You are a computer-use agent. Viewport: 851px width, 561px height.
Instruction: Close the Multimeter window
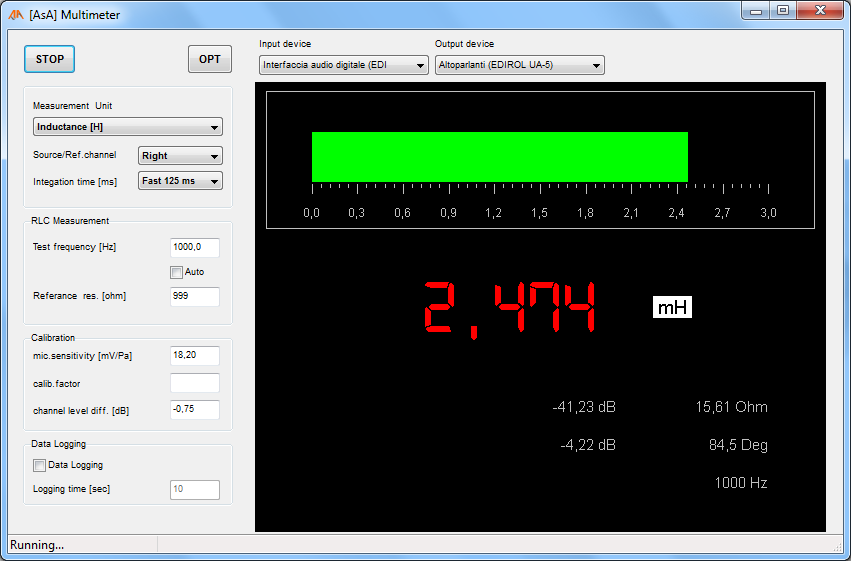pos(821,10)
